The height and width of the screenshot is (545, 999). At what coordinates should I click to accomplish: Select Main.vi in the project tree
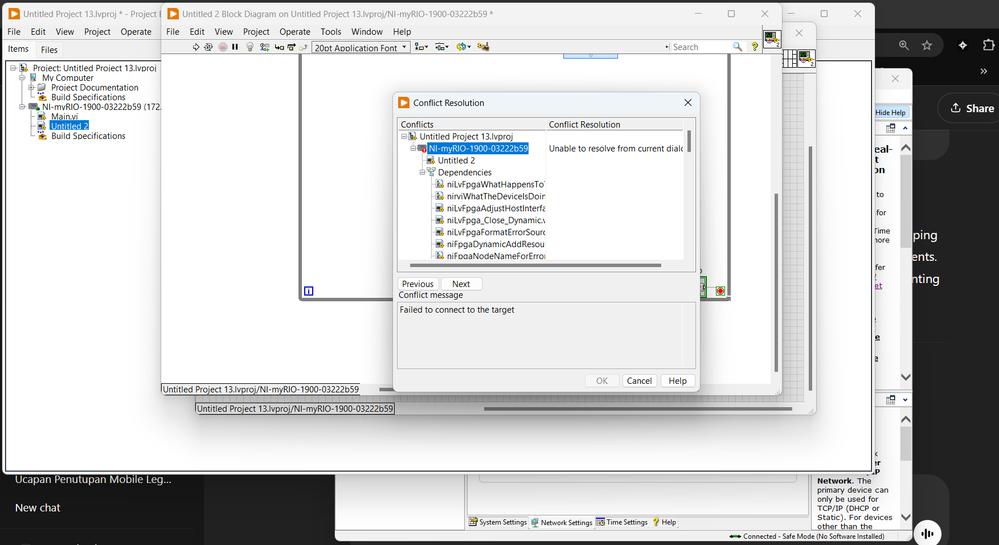point(64,117)
